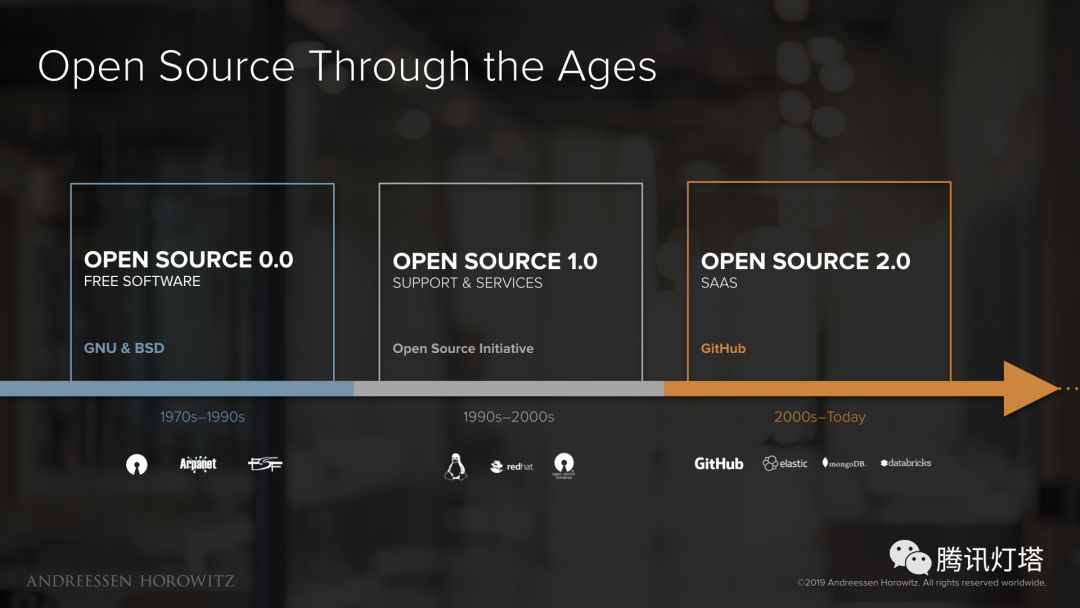Click the GitHub logo below 2000s–Today
The height and width of the screenshot is (608, 1080).
tap(718, 463)
